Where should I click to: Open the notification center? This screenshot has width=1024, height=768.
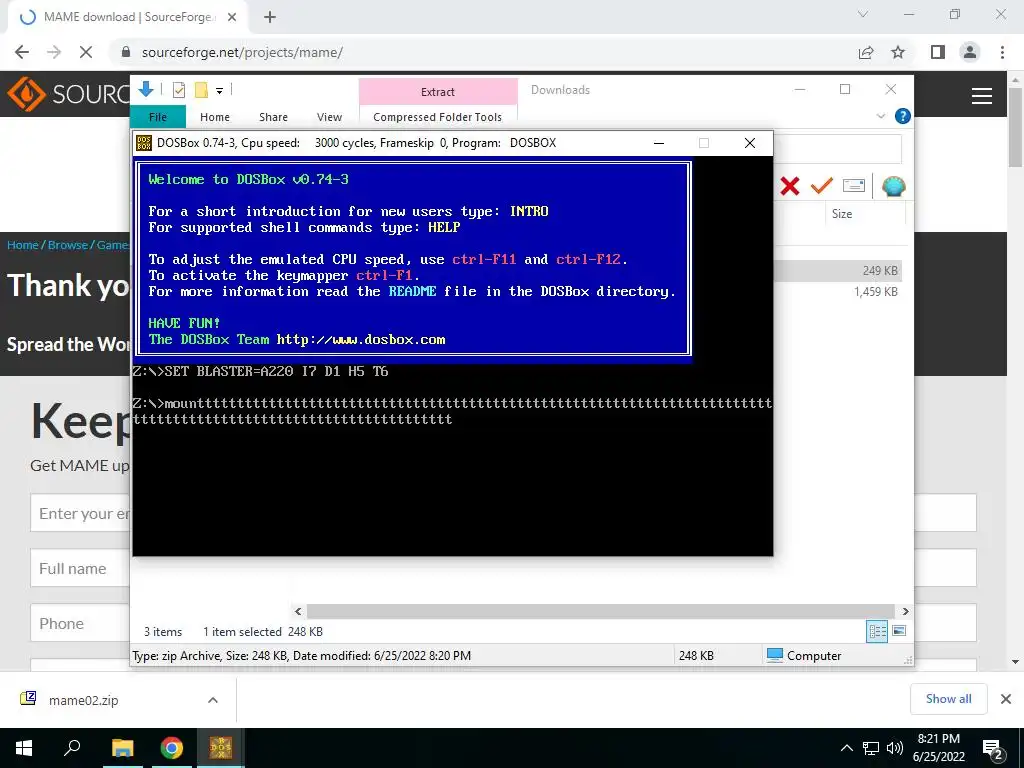[x=993, y=748]
